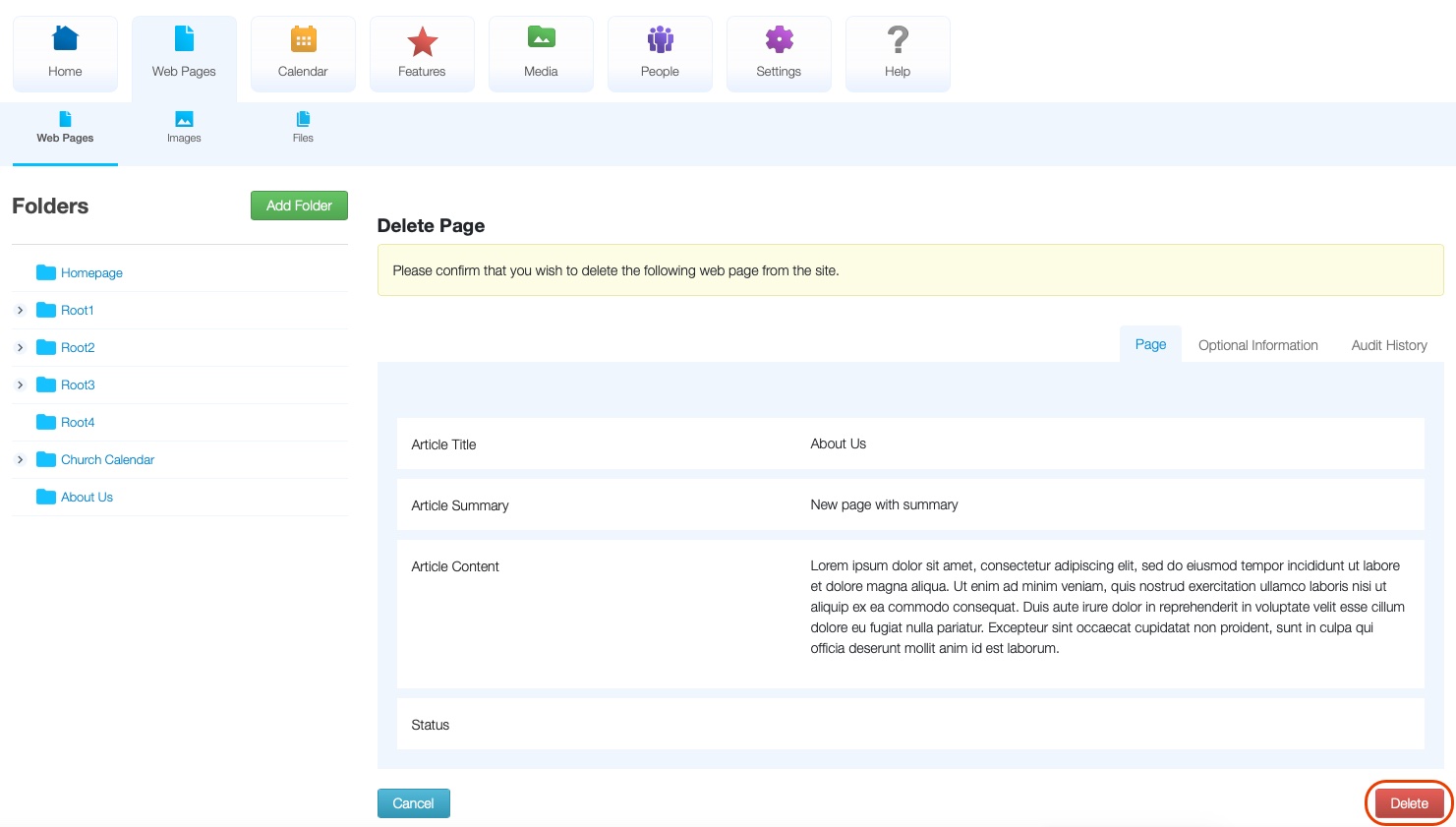Image resolution: width=1456 pixels, height=827 pixels.
Task: Click the Add Folder button
Action: (x=299, y=206)
